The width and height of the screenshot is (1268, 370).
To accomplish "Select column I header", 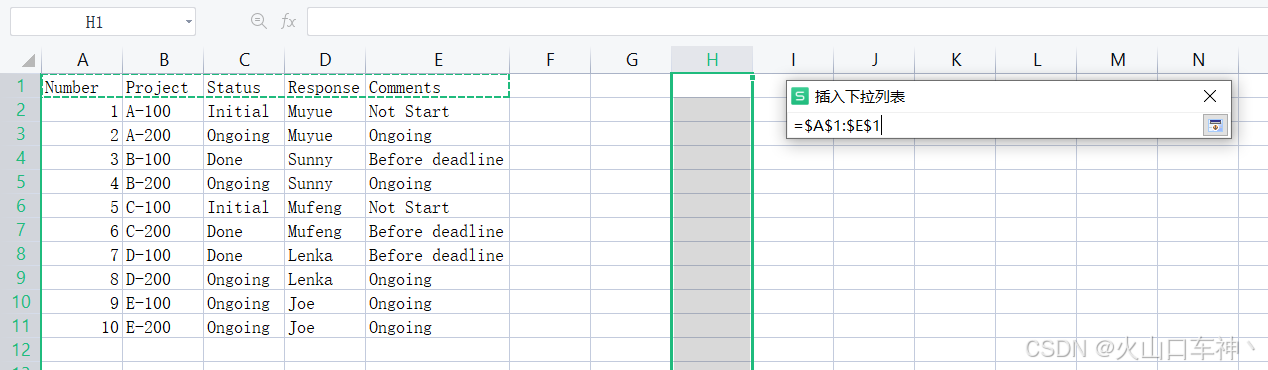I will (x=793, y=60).
